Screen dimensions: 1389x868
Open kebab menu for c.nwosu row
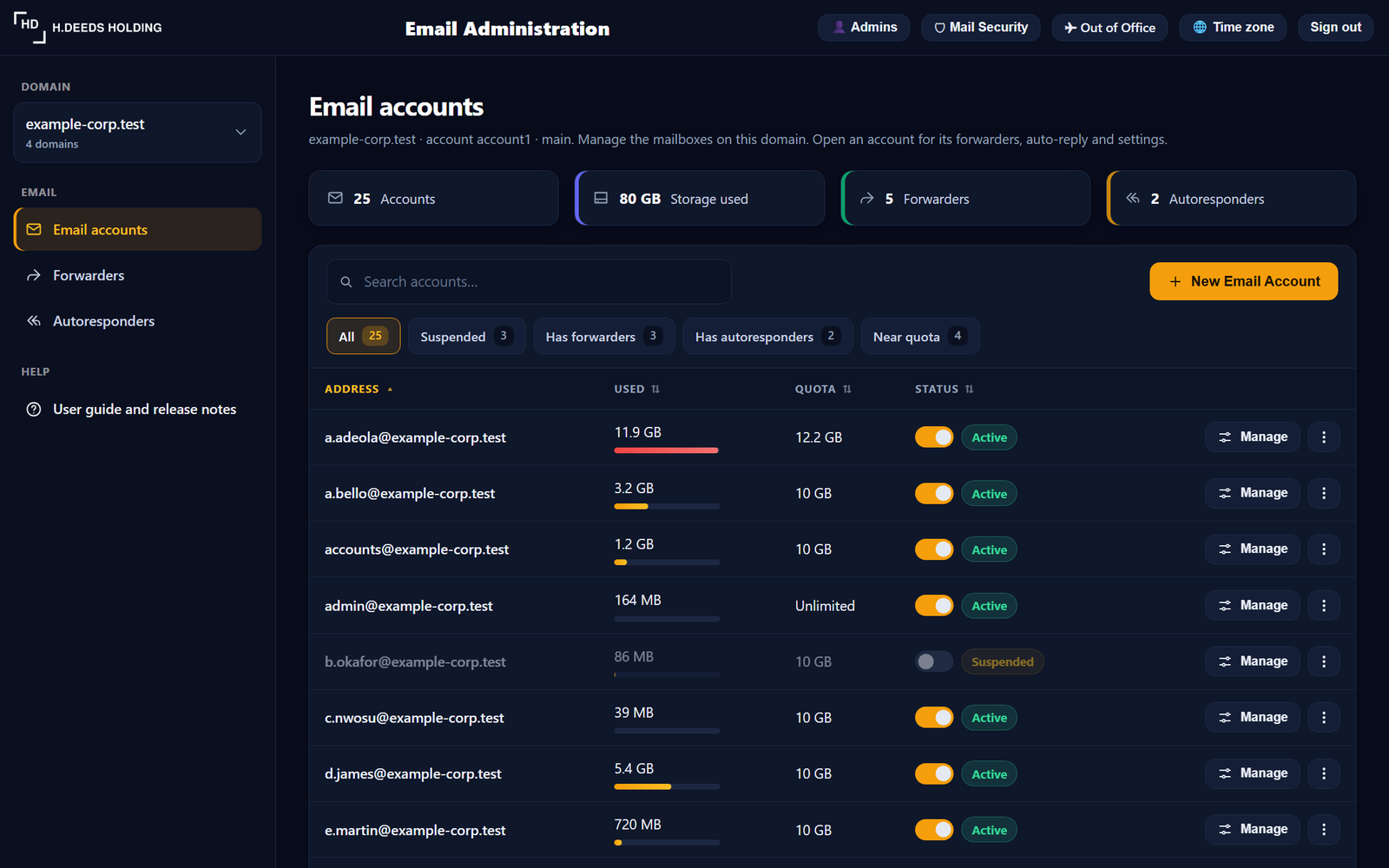pyautogui.click(x=1324, y=718)
